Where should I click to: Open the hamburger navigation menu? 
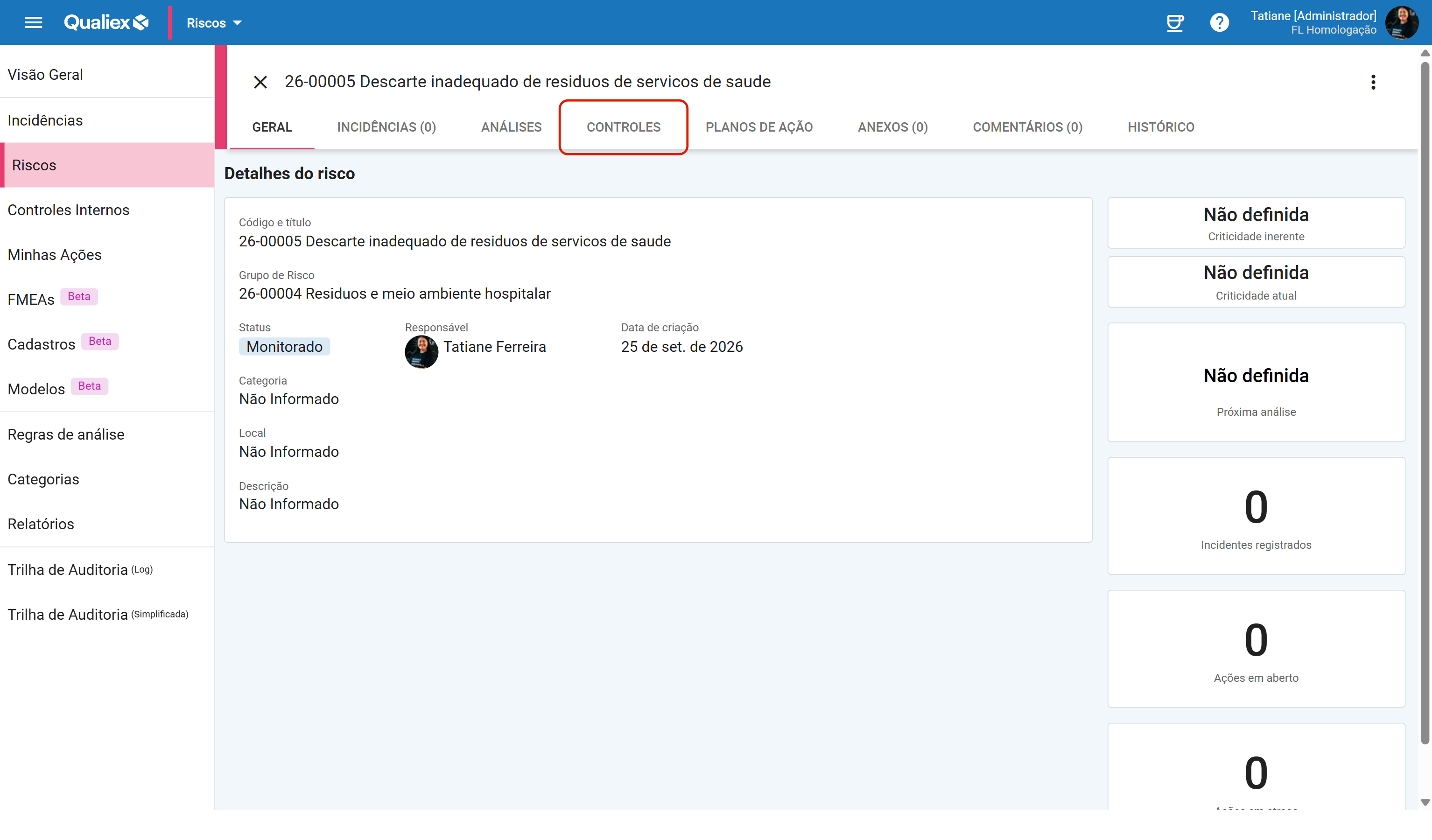point(34,23)
